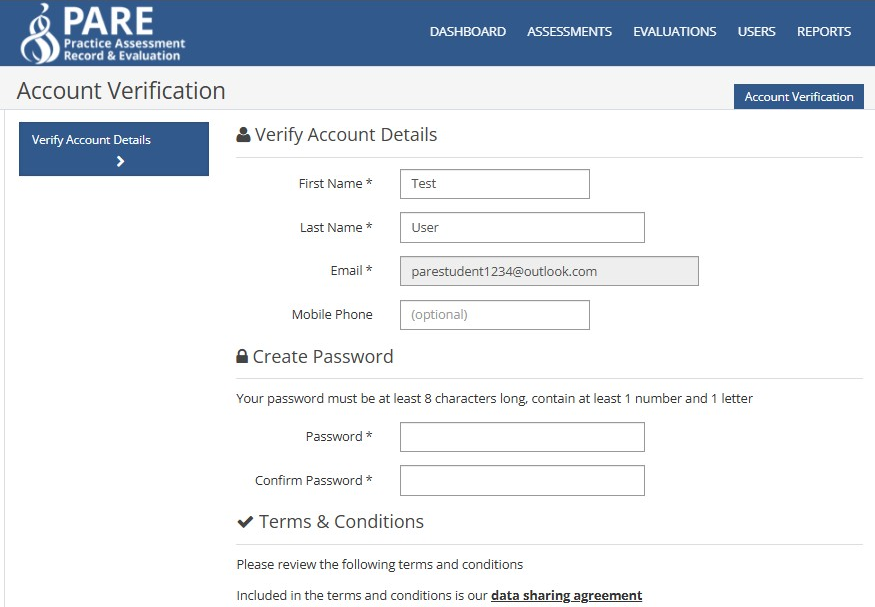This screenshot has height=607, width=875.
Task: Click into the Password input box
Action: pos(522,437)
